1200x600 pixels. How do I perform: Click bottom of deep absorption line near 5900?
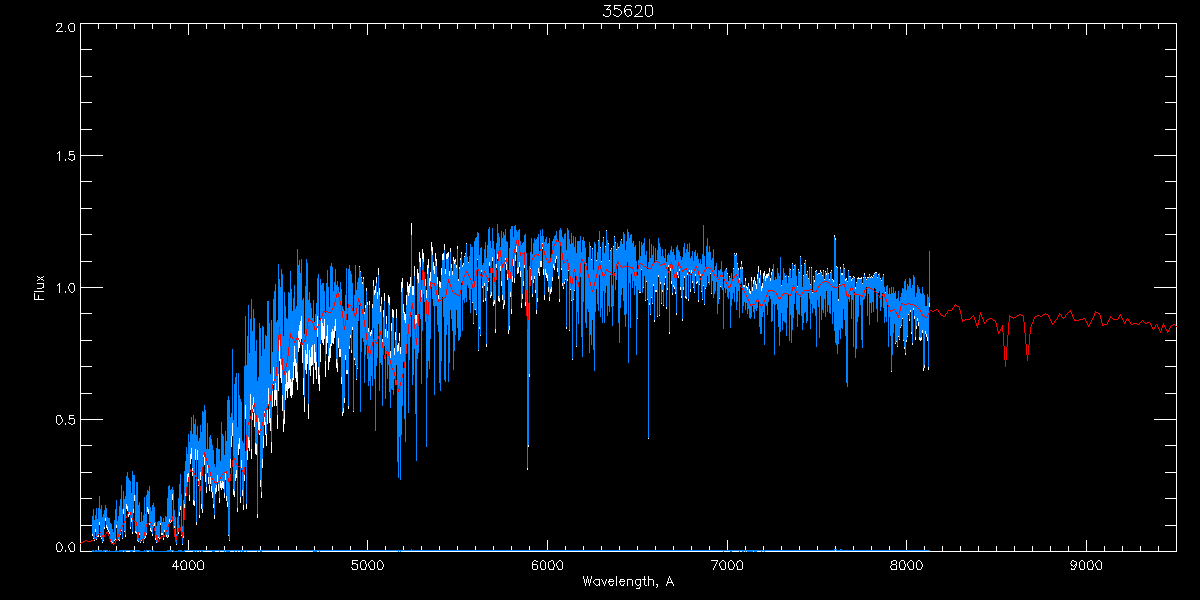click(x=528, y=466)
